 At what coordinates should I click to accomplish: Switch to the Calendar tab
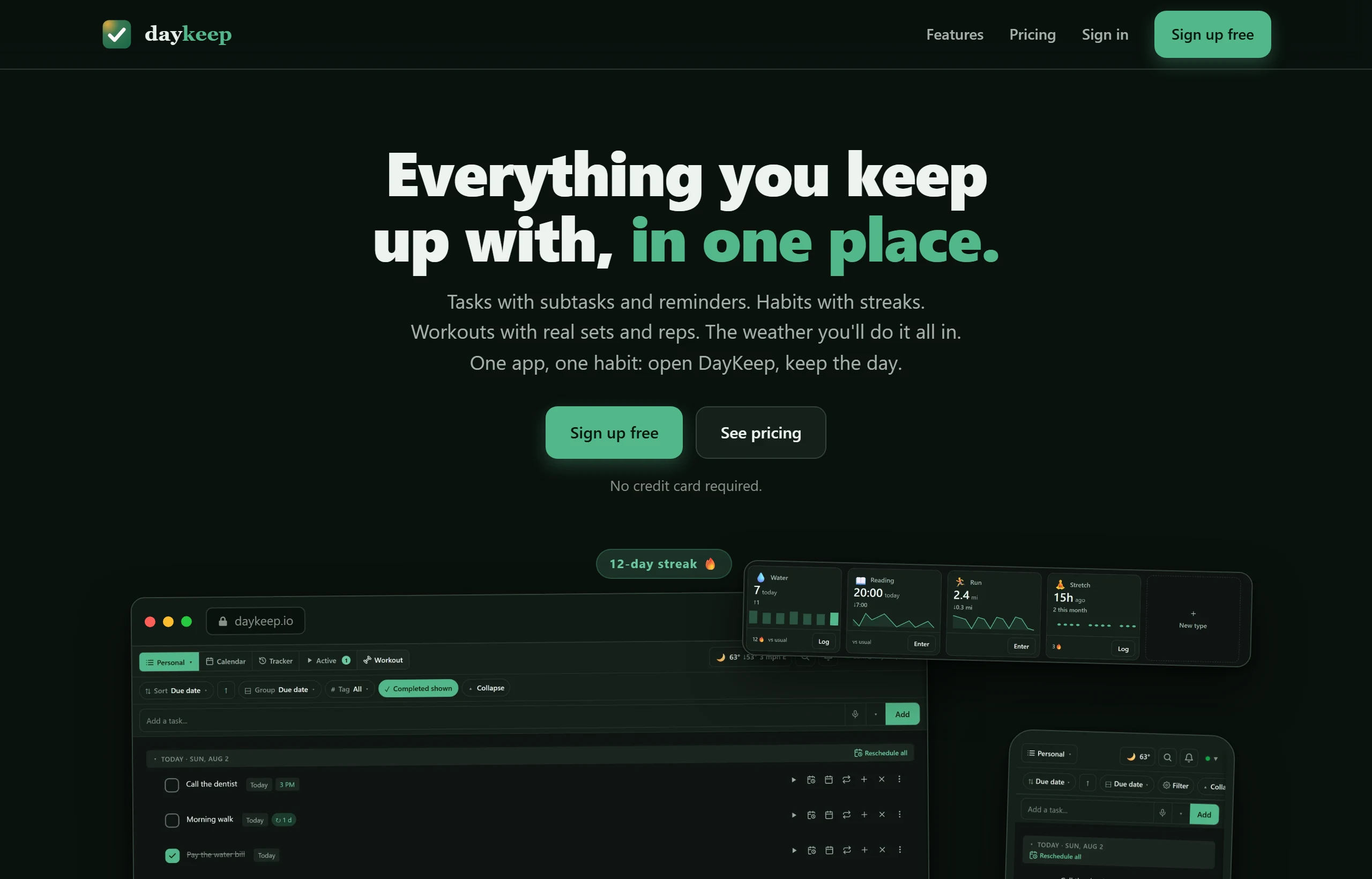tap(226, 661)
